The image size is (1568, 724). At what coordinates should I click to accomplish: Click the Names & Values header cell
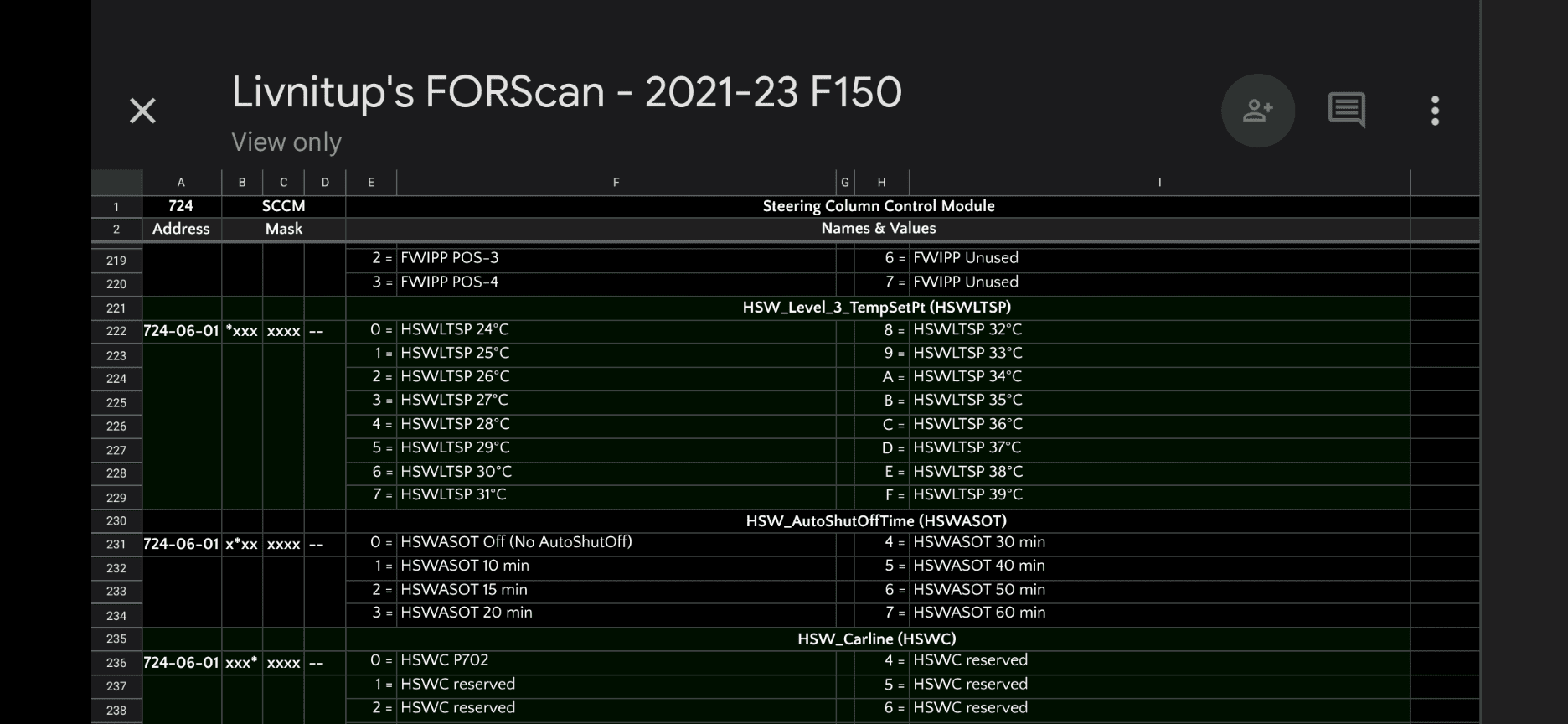pyautogui.click(x=879, y=229)
